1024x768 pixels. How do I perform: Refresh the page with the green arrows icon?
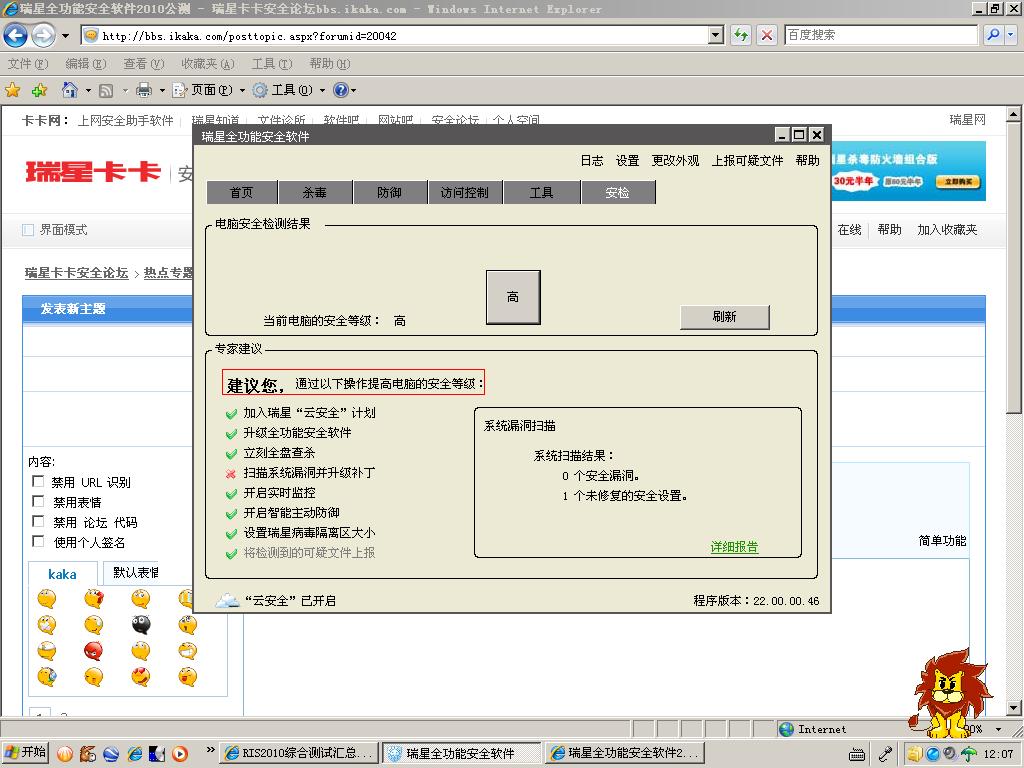[741, 35]
